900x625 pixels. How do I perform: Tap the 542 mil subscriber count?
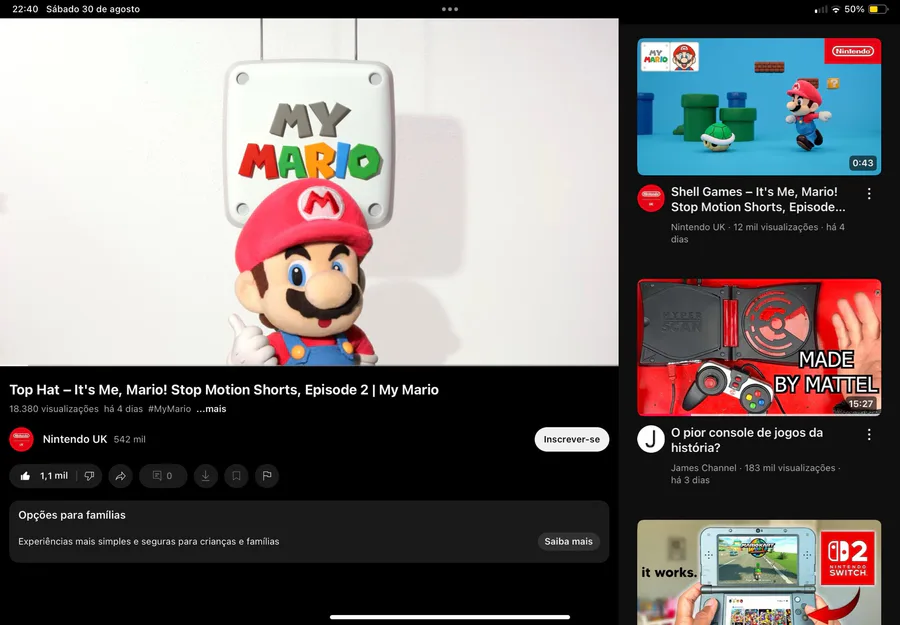[x=130, y=440]
